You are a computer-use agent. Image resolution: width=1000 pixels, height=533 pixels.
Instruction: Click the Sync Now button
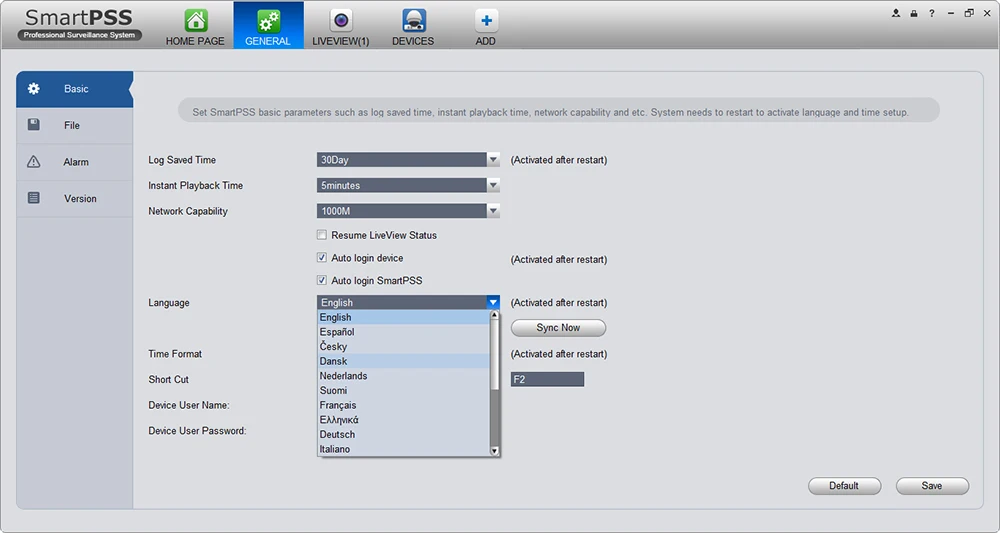558,328
